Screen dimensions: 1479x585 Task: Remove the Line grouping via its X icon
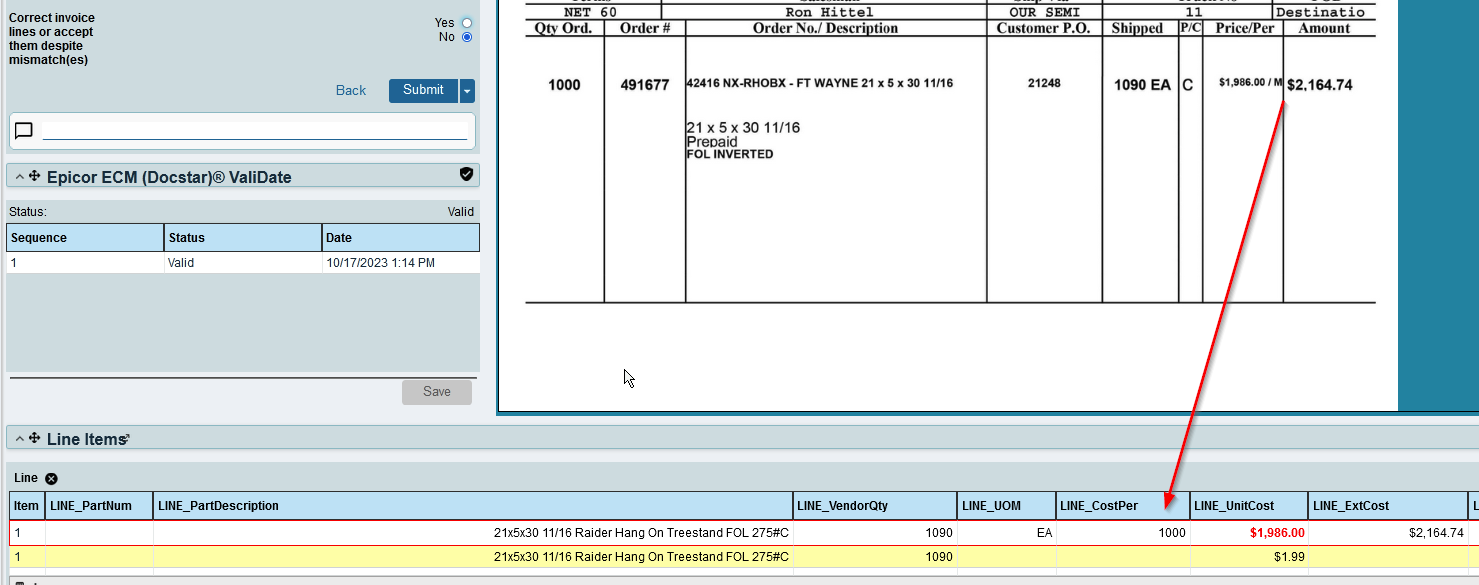pos(50,478)
